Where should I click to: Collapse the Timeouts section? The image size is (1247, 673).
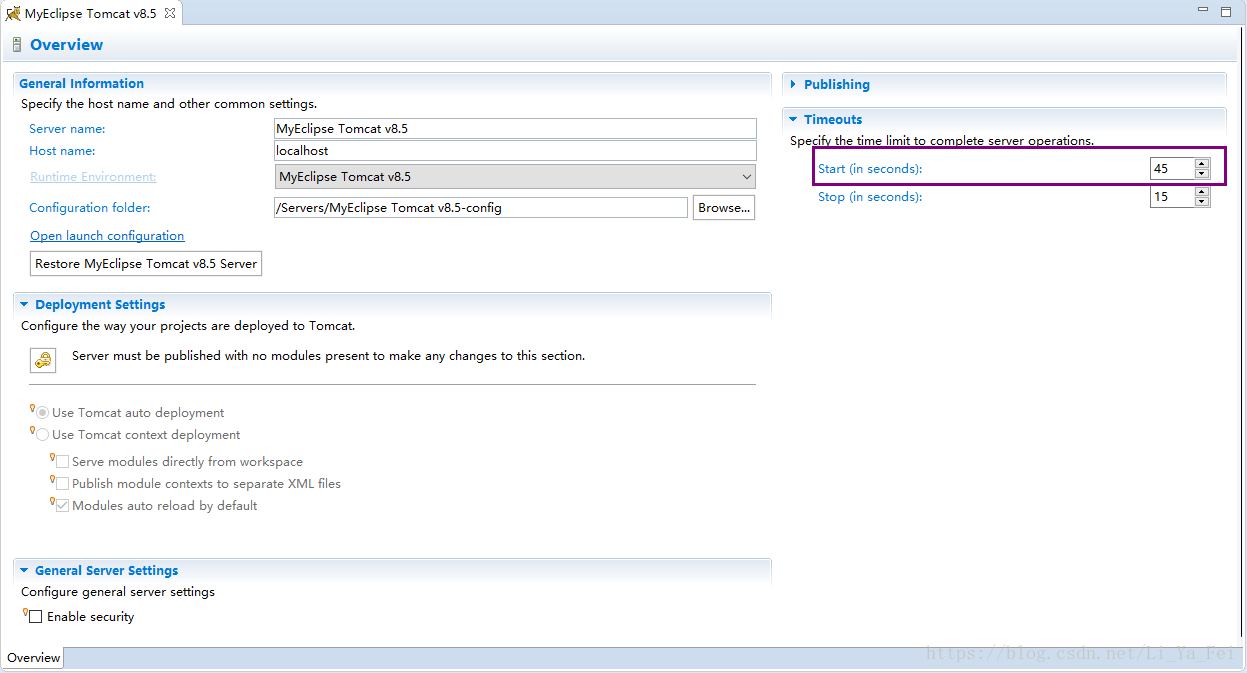tap(793, 119)
